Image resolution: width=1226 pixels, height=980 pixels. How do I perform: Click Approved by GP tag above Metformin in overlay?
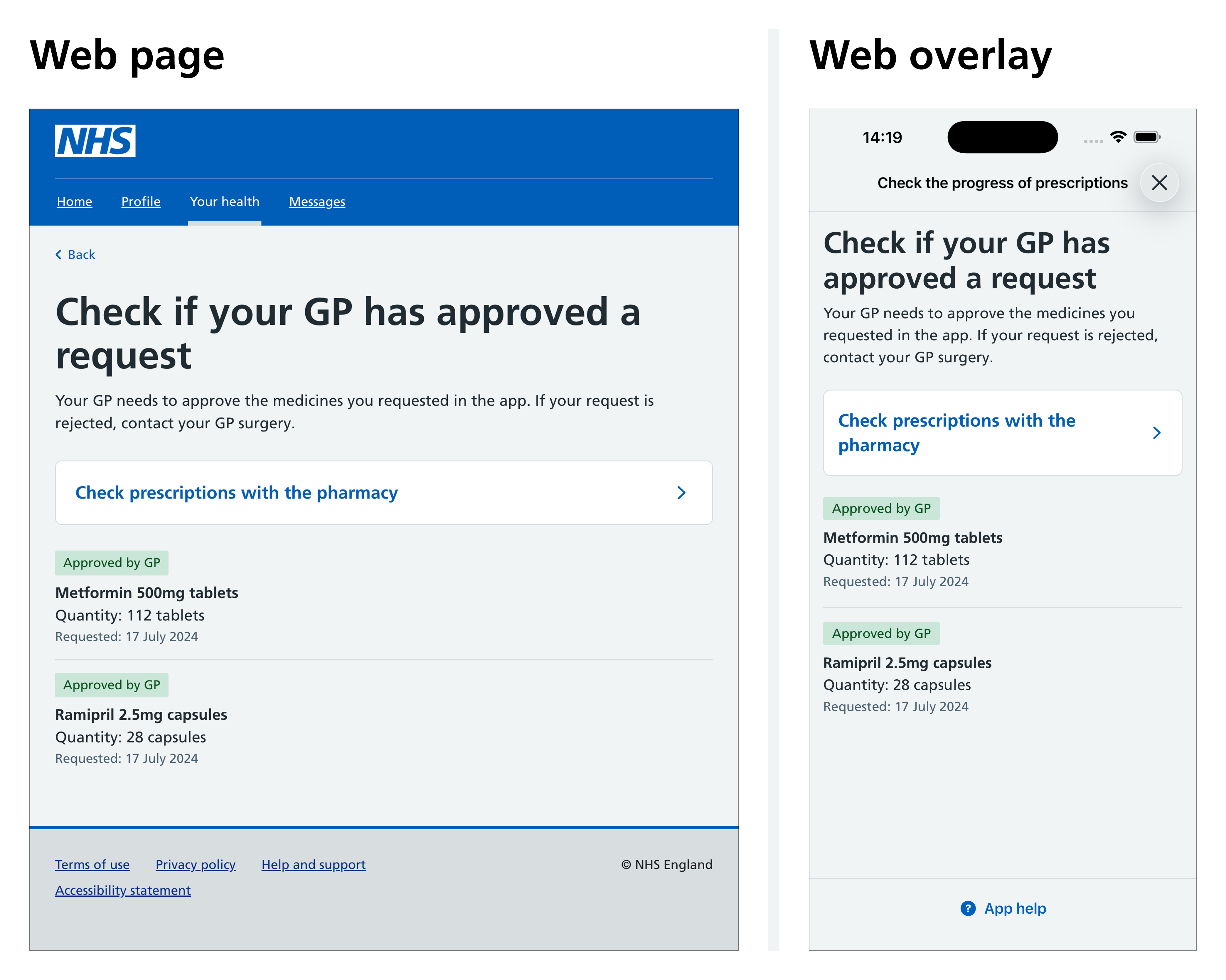[881, 508]
